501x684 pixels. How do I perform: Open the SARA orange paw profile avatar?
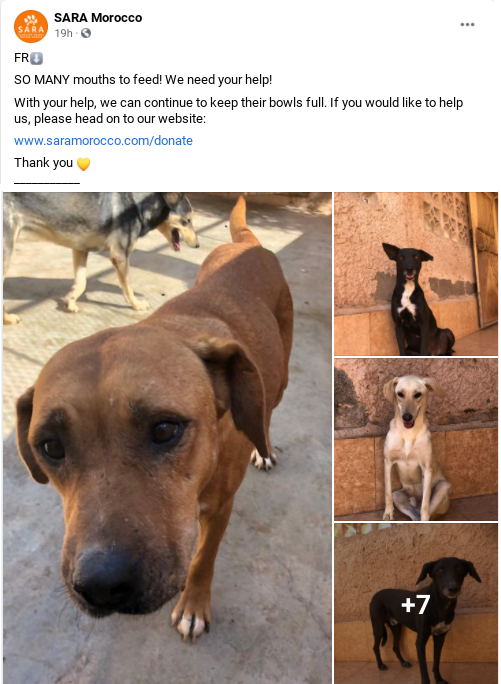pos(31,26)
